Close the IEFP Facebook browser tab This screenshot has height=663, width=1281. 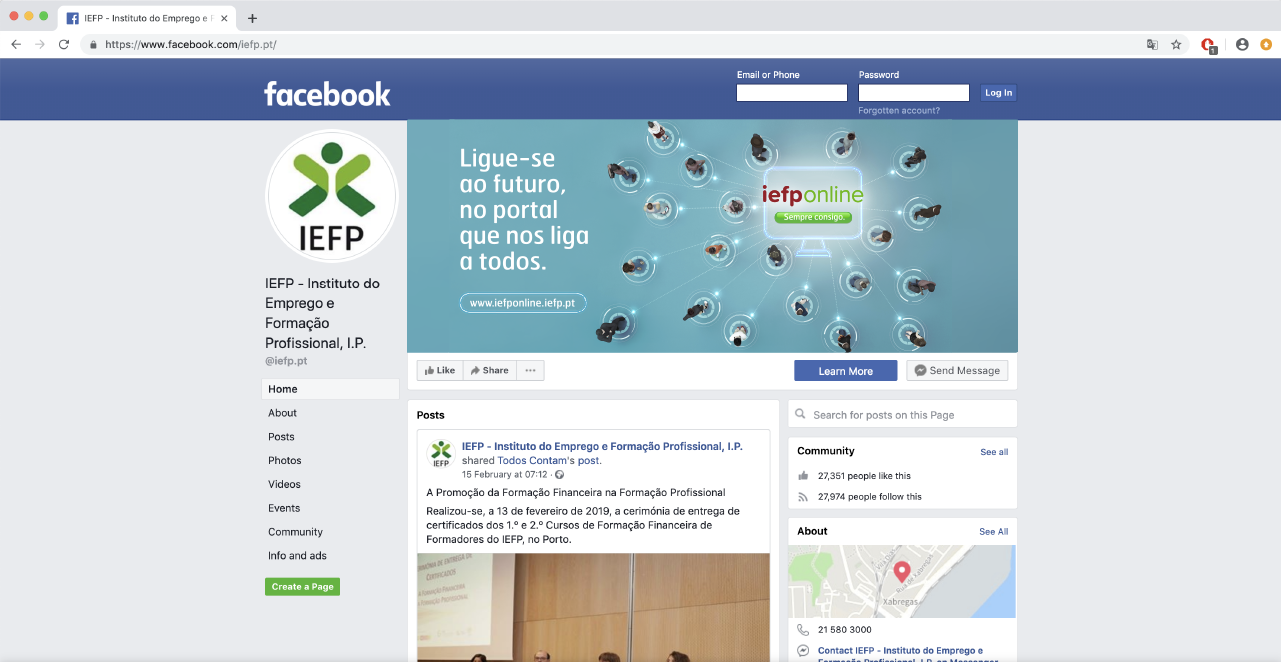pos(224,18)
